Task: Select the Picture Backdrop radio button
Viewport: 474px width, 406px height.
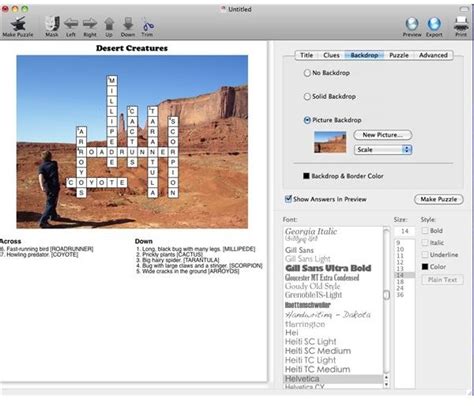Action: pos(307,120)
